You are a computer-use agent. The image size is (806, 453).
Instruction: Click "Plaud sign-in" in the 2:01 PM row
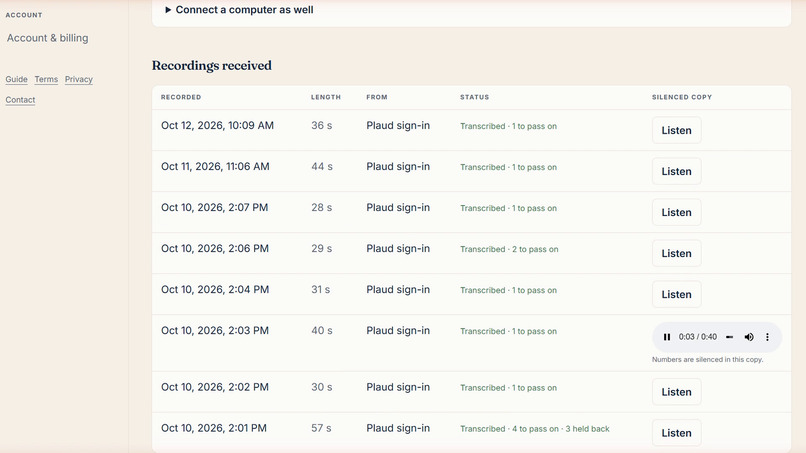pos(398,428)
